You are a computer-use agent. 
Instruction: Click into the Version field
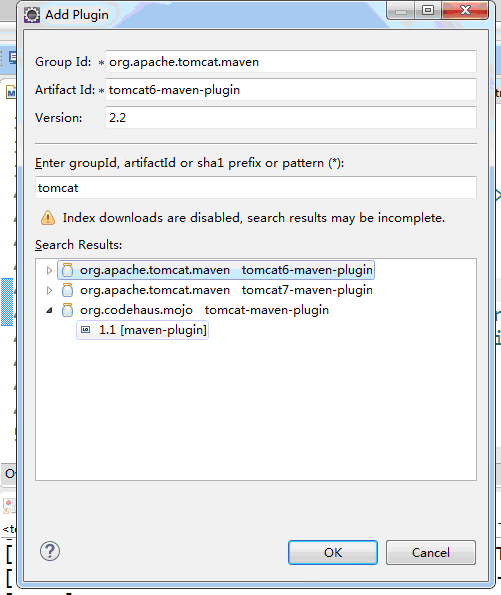291,118
